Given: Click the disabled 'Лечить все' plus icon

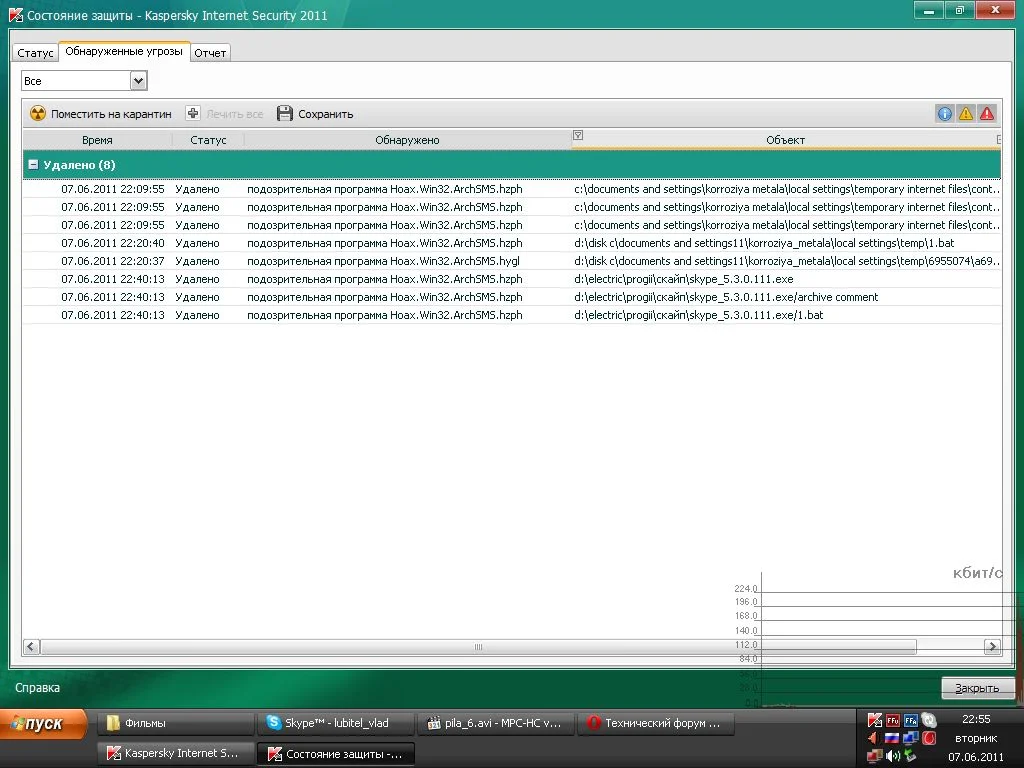Looking at the screenshot, I should pos(193,113).
